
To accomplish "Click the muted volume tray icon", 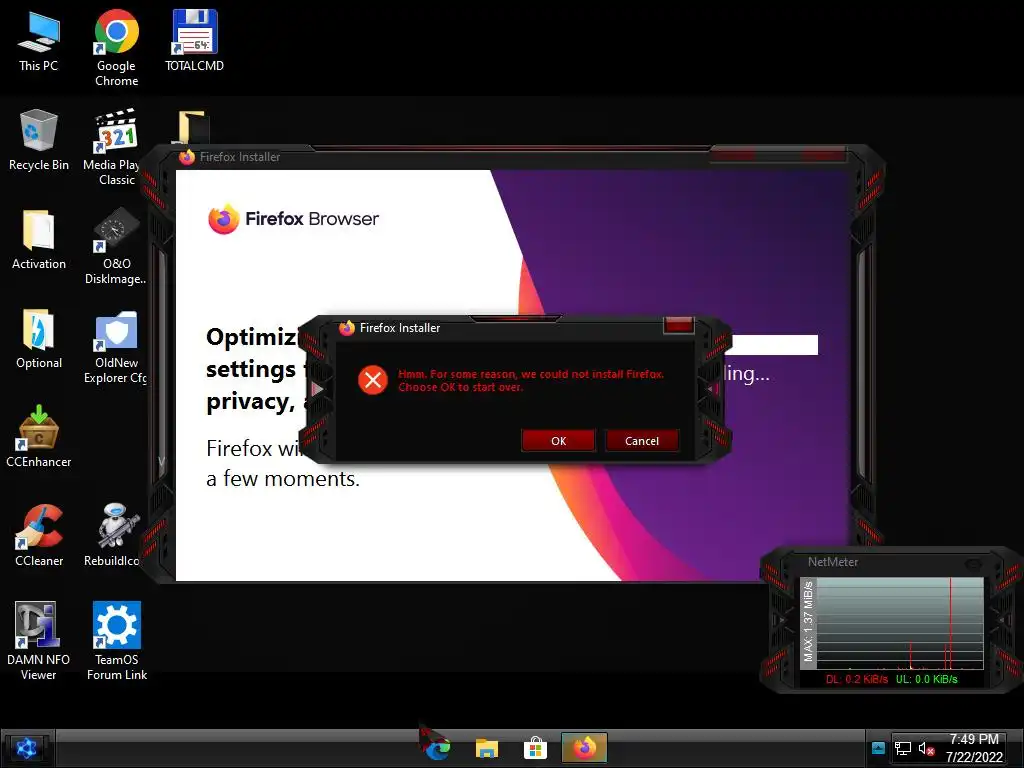I will point(926,748).
